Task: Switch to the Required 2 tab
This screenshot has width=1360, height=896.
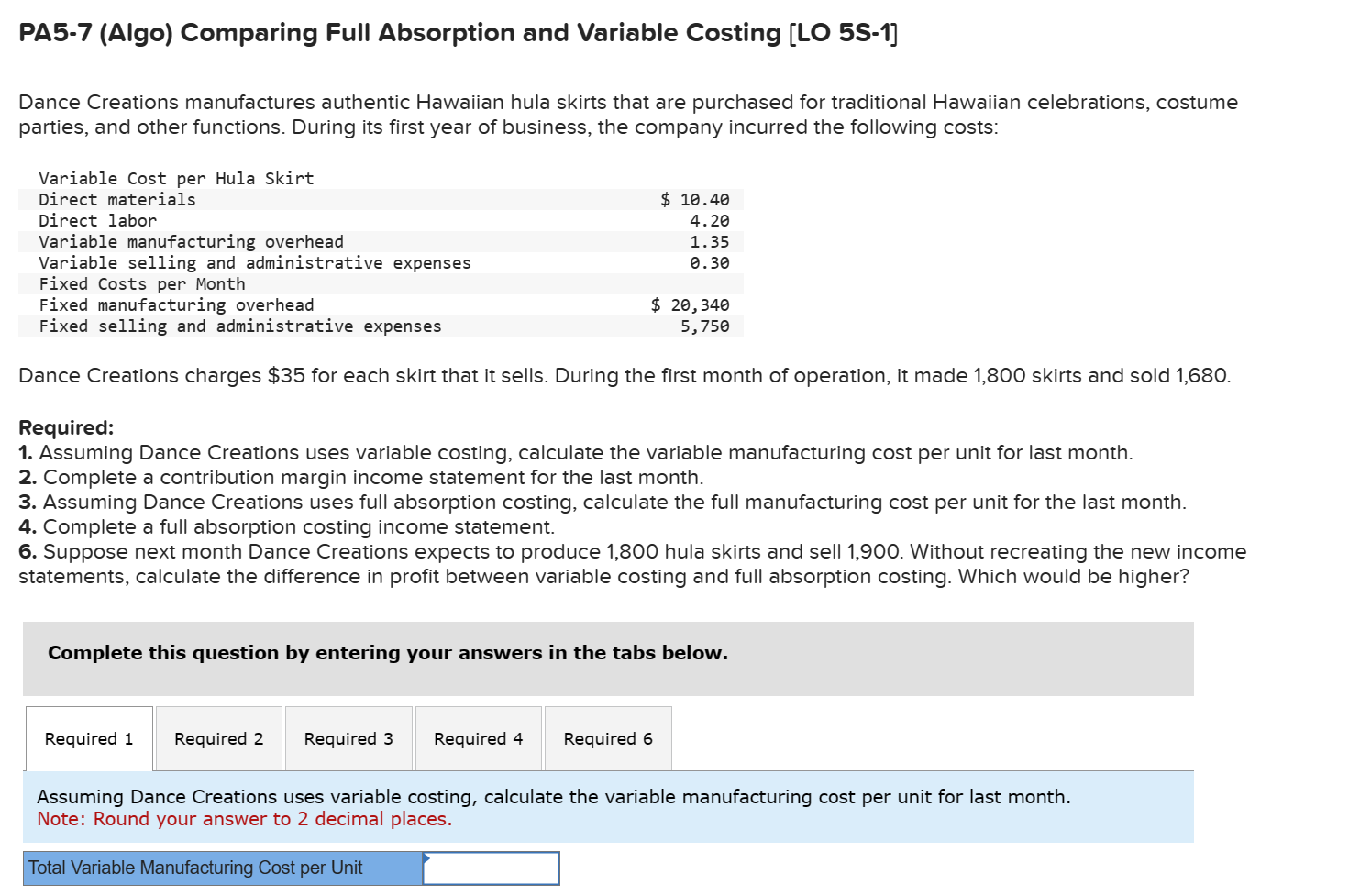Action: coord(218,738)
